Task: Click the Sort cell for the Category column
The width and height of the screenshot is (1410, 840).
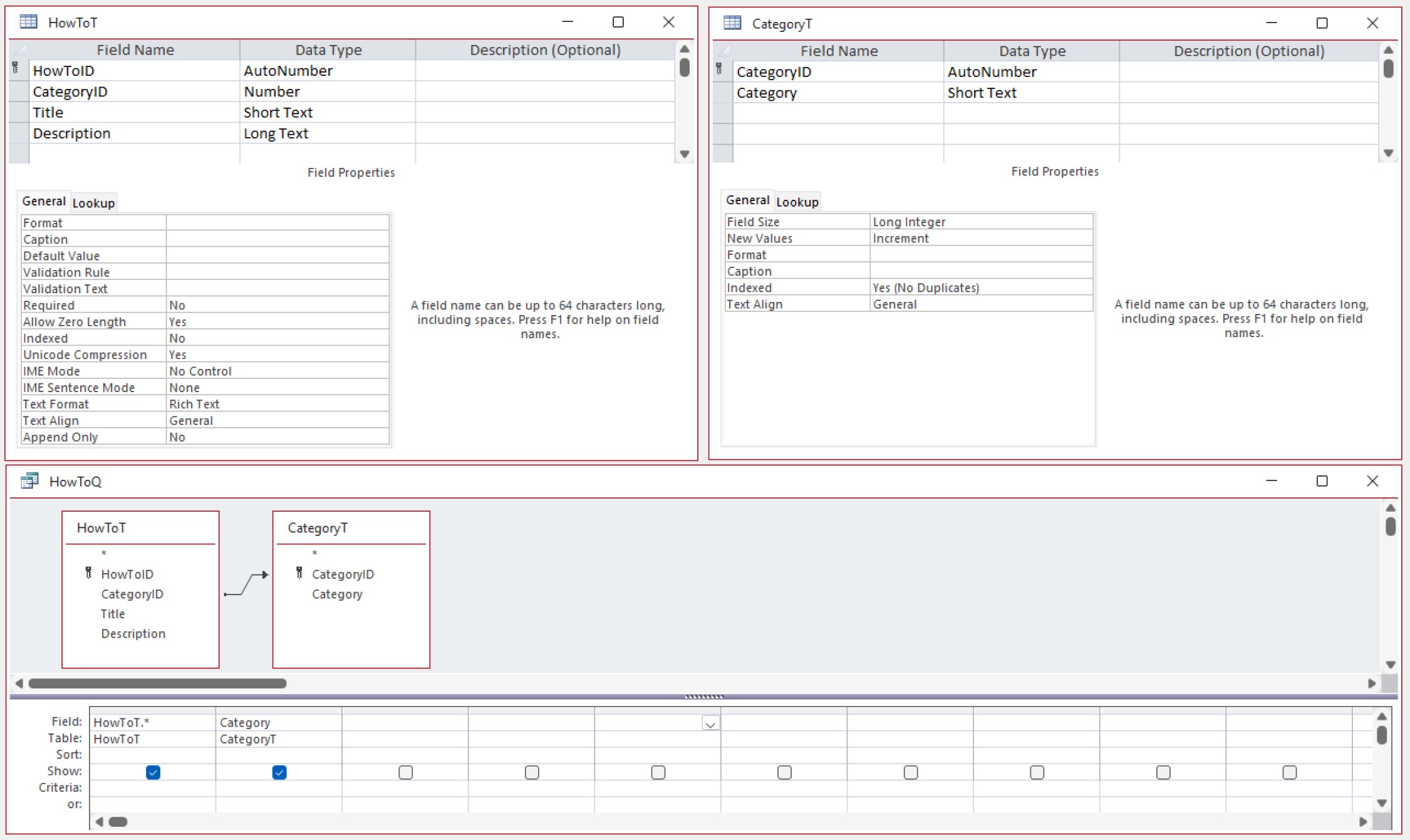Action: tap(279, 754)
